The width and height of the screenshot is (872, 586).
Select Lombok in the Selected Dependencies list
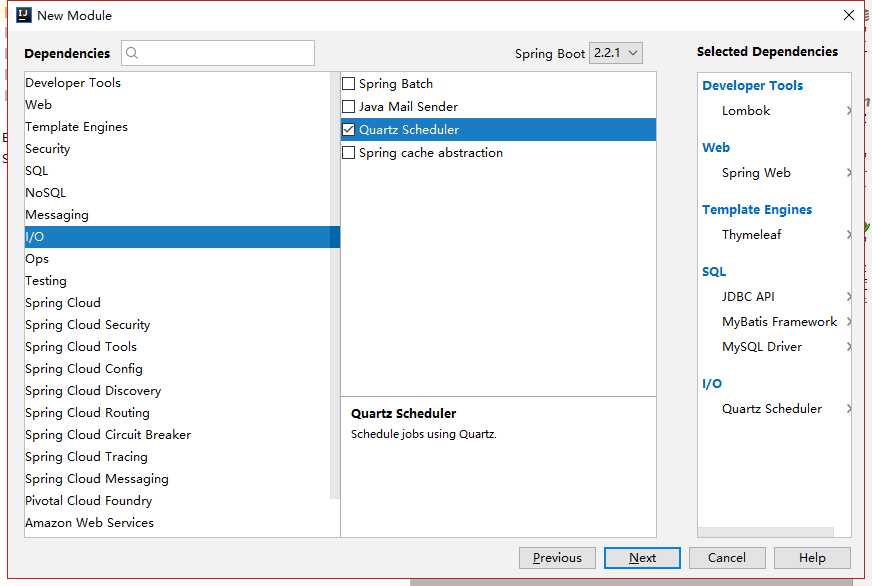pyautogui.click(x=746, y=111)
